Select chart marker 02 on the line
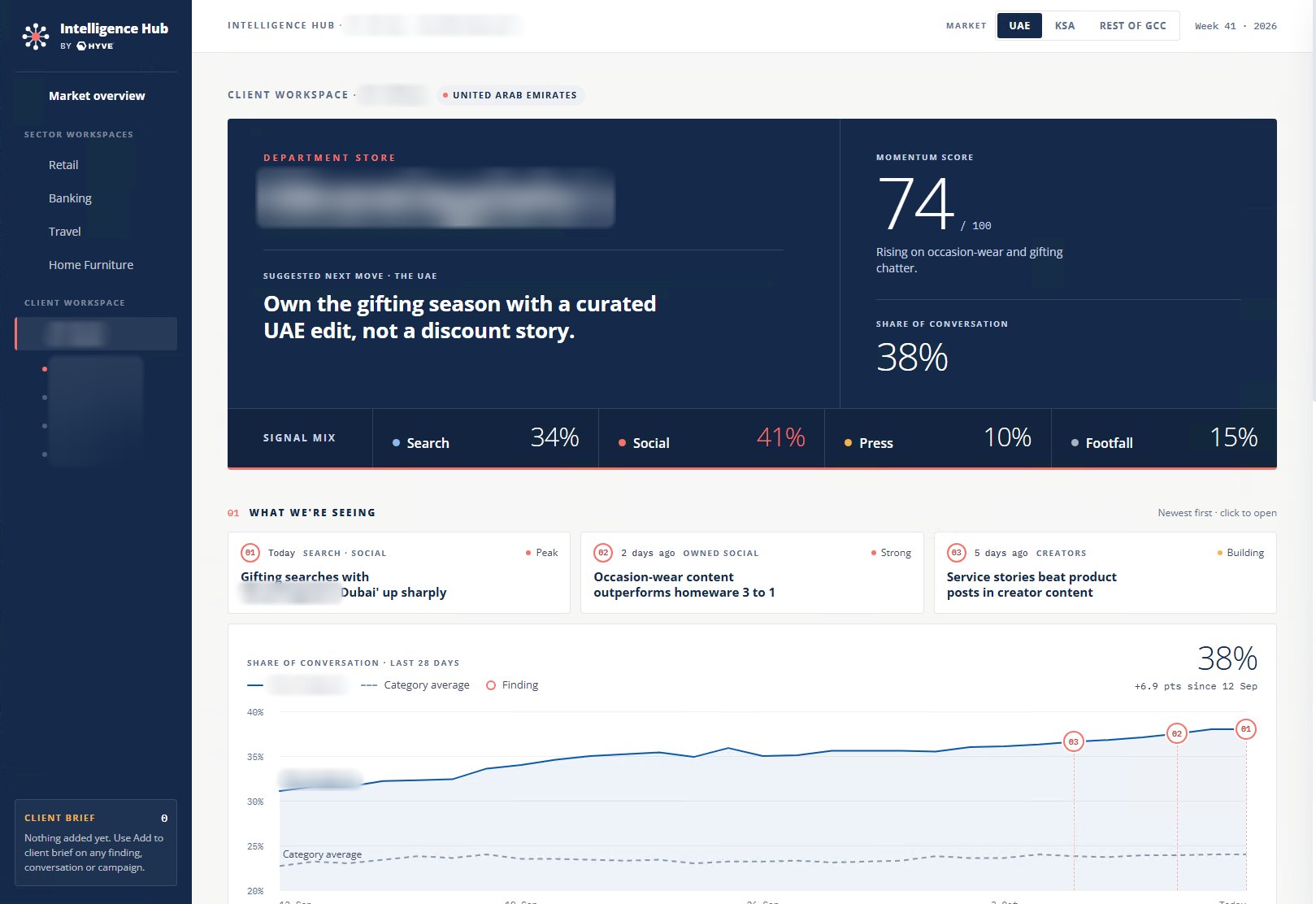 tap(1176, 733)
